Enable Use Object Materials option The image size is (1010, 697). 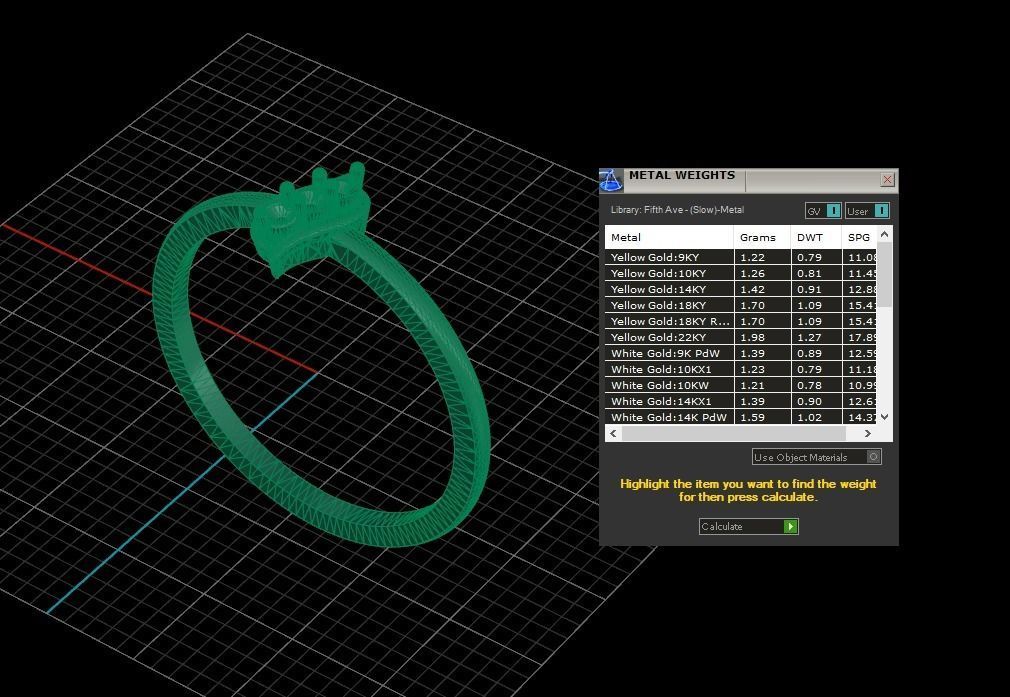[x=816, y=457]
